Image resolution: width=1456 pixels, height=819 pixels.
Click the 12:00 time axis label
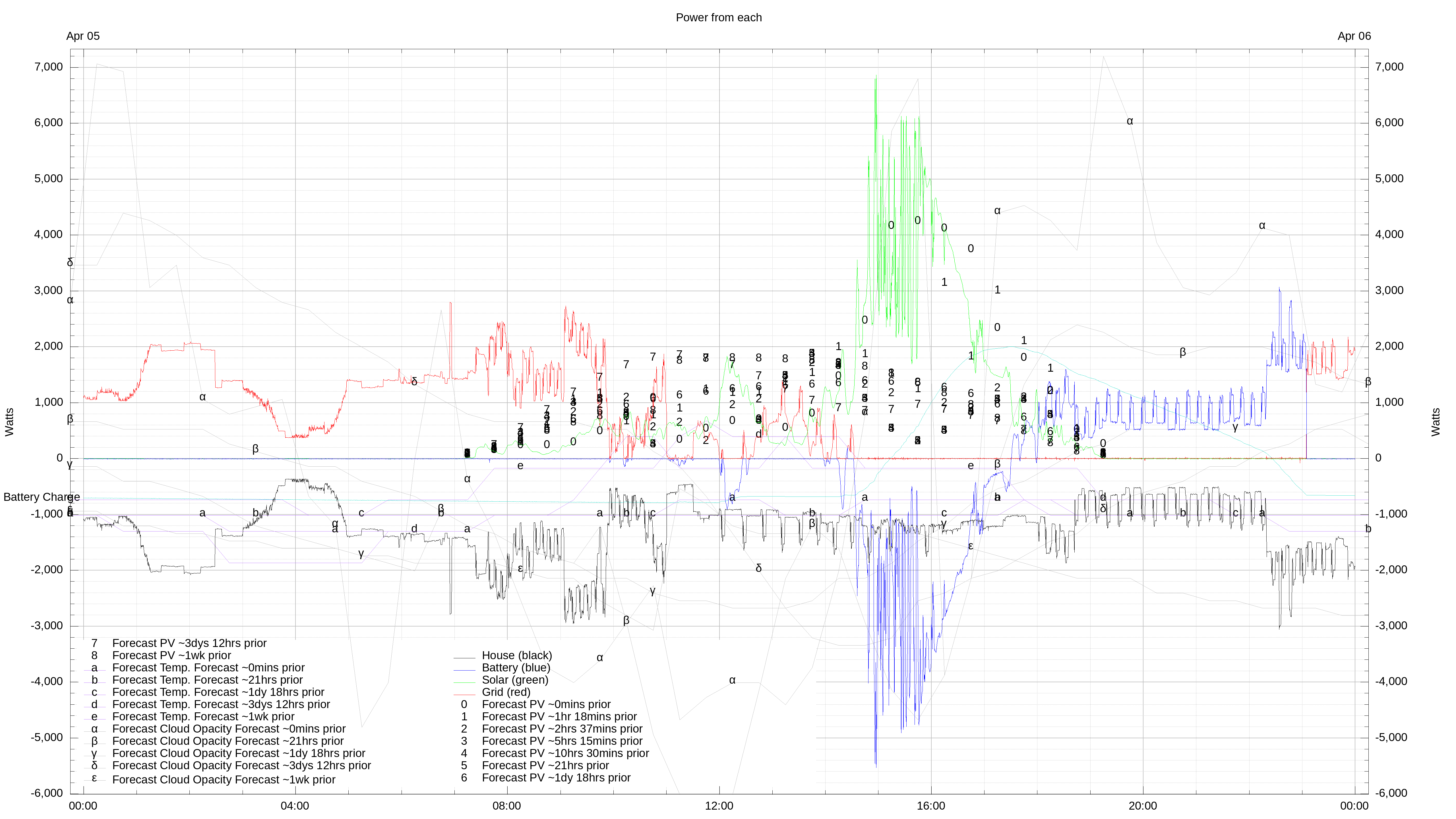pyautogui.click(x=719, y=806)
